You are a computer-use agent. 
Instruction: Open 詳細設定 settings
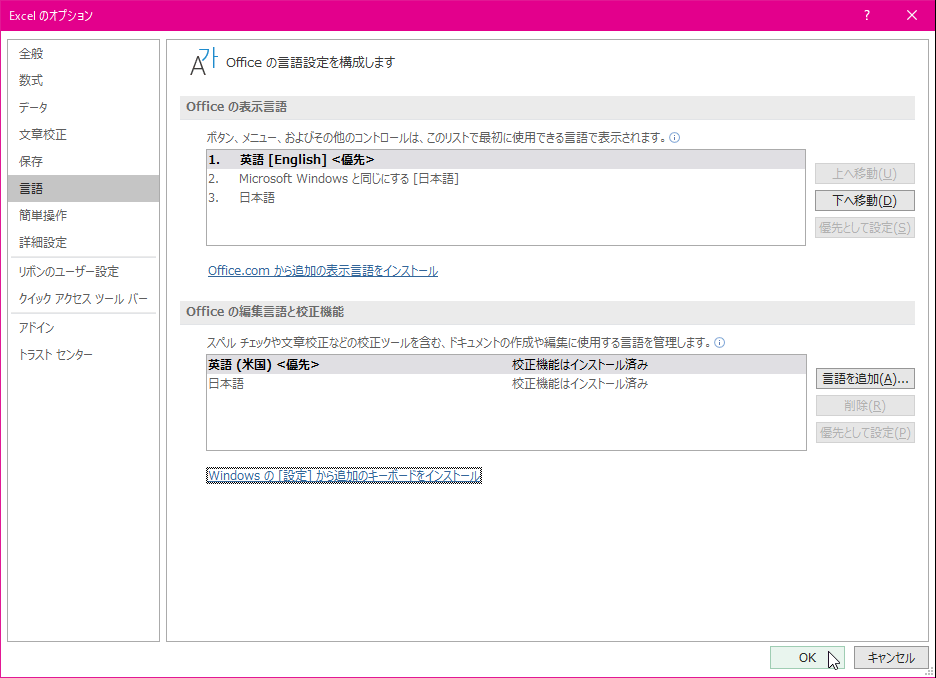pos(84,242)
